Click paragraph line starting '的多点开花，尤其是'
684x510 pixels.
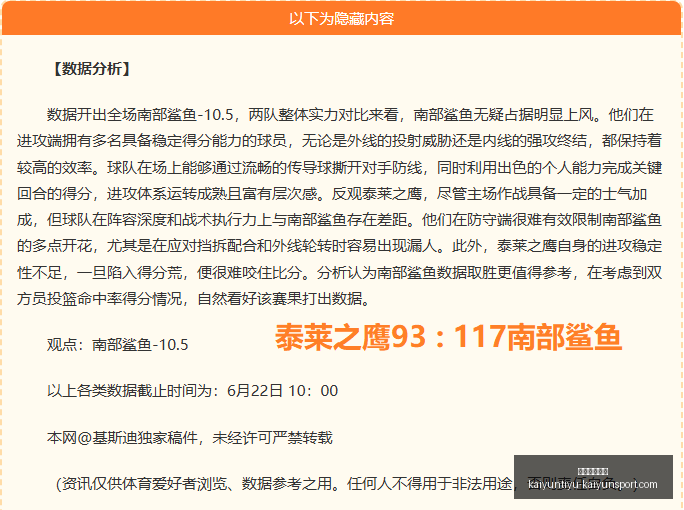point(339,246)
